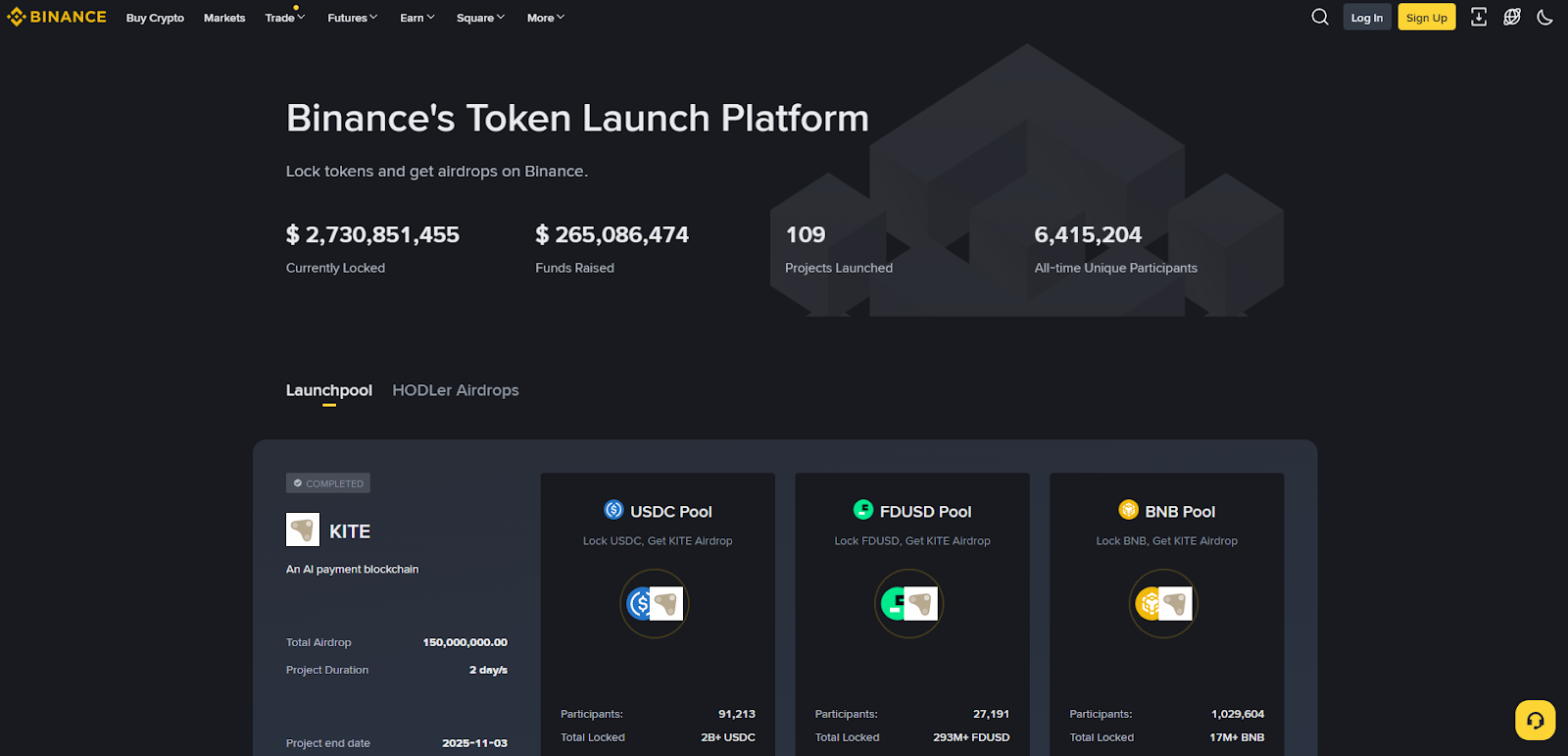Click the $ 2,730,851,455 Currently Locked figure
This screenshot has width=1568, height=756.
tap(372, 235)
